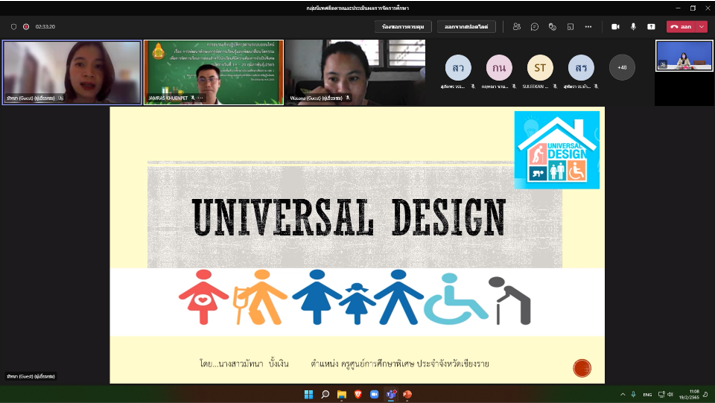
Task: Select the ST participant avatar
Action: click(x=540, y=68)
